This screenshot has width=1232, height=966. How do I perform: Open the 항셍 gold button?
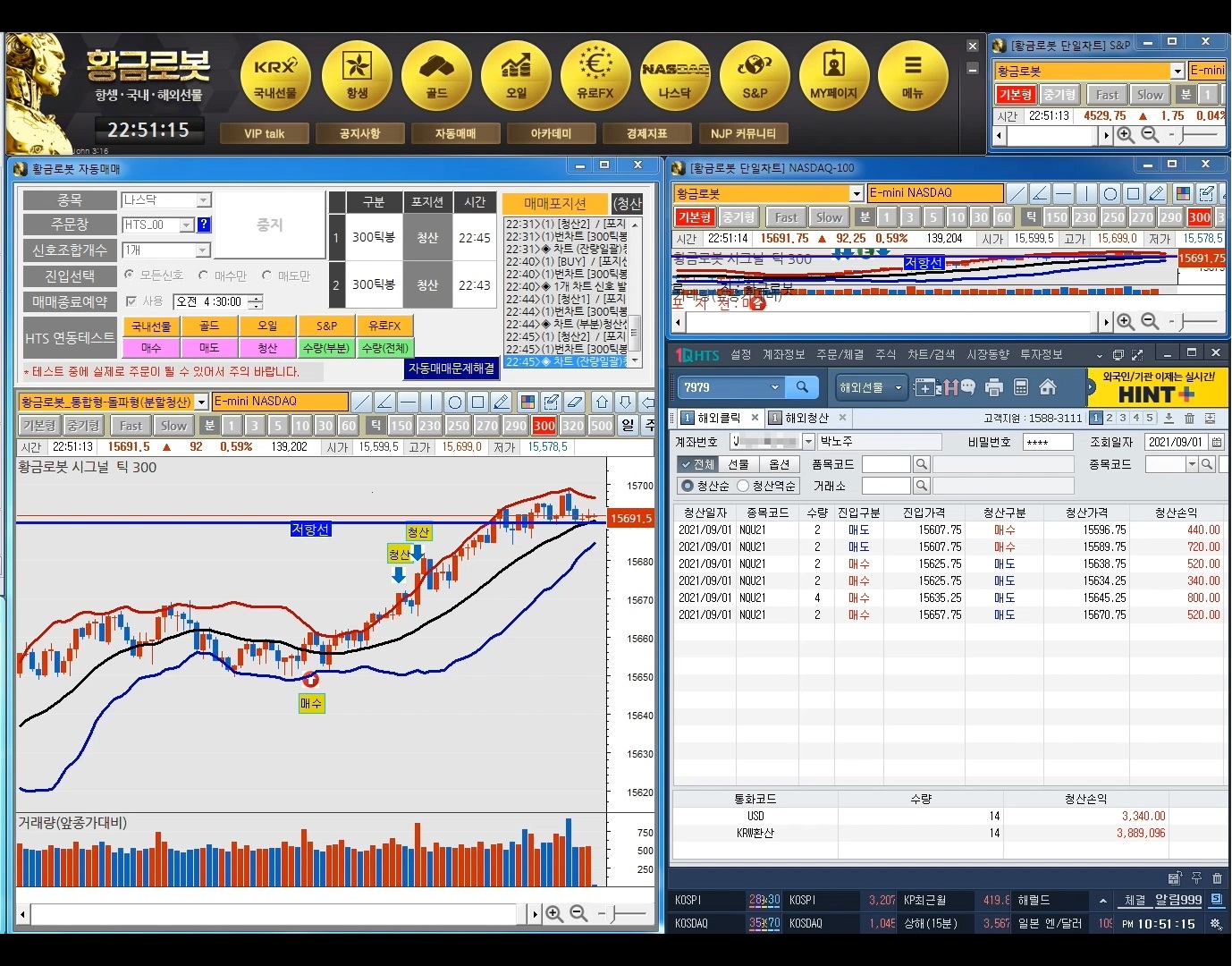[357, 75]
